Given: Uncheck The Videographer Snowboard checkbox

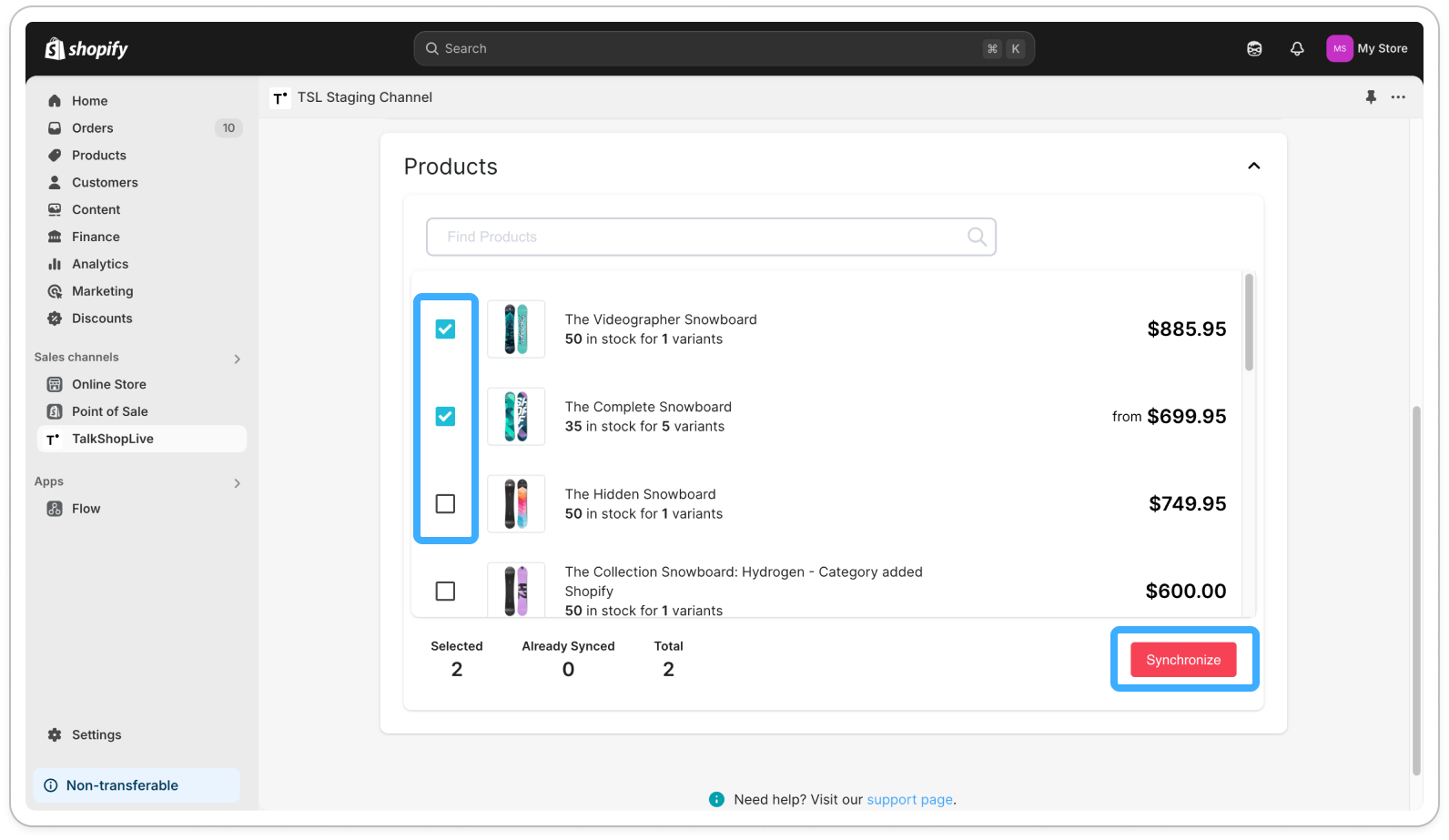Looking at the screenshot, I should point(445,329).
